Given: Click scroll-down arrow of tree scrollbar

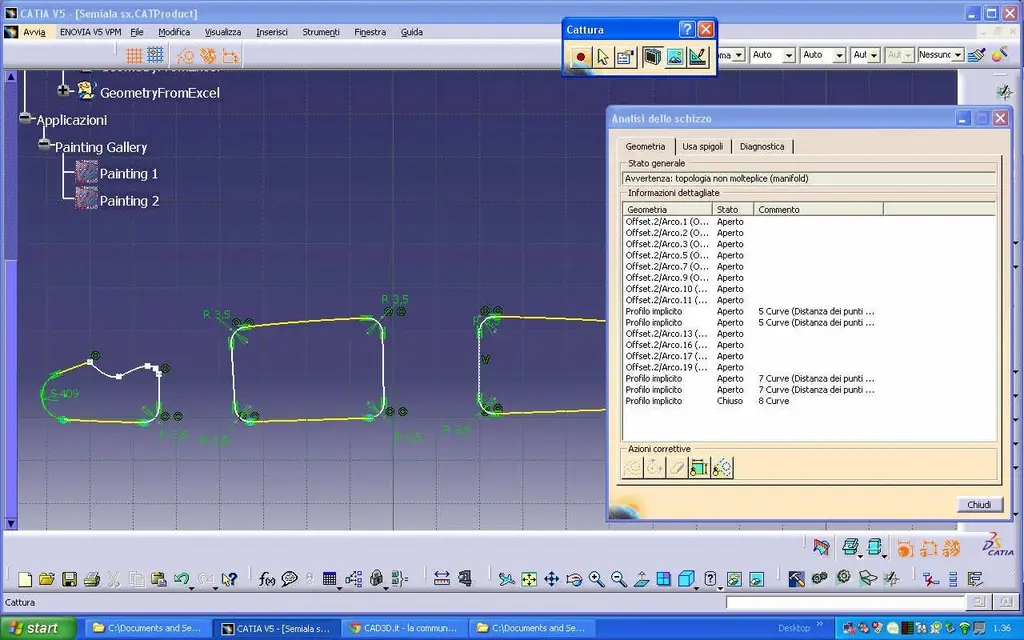Looking at the screenshot, I should click(x=10, y=523).
